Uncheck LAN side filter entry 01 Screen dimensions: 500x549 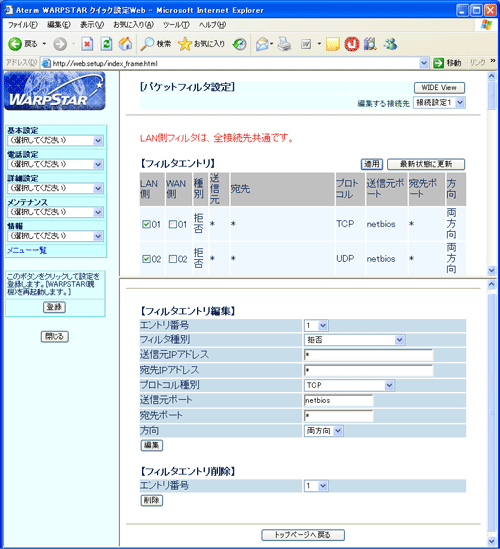pyautogui.click(x=146, y=224)
